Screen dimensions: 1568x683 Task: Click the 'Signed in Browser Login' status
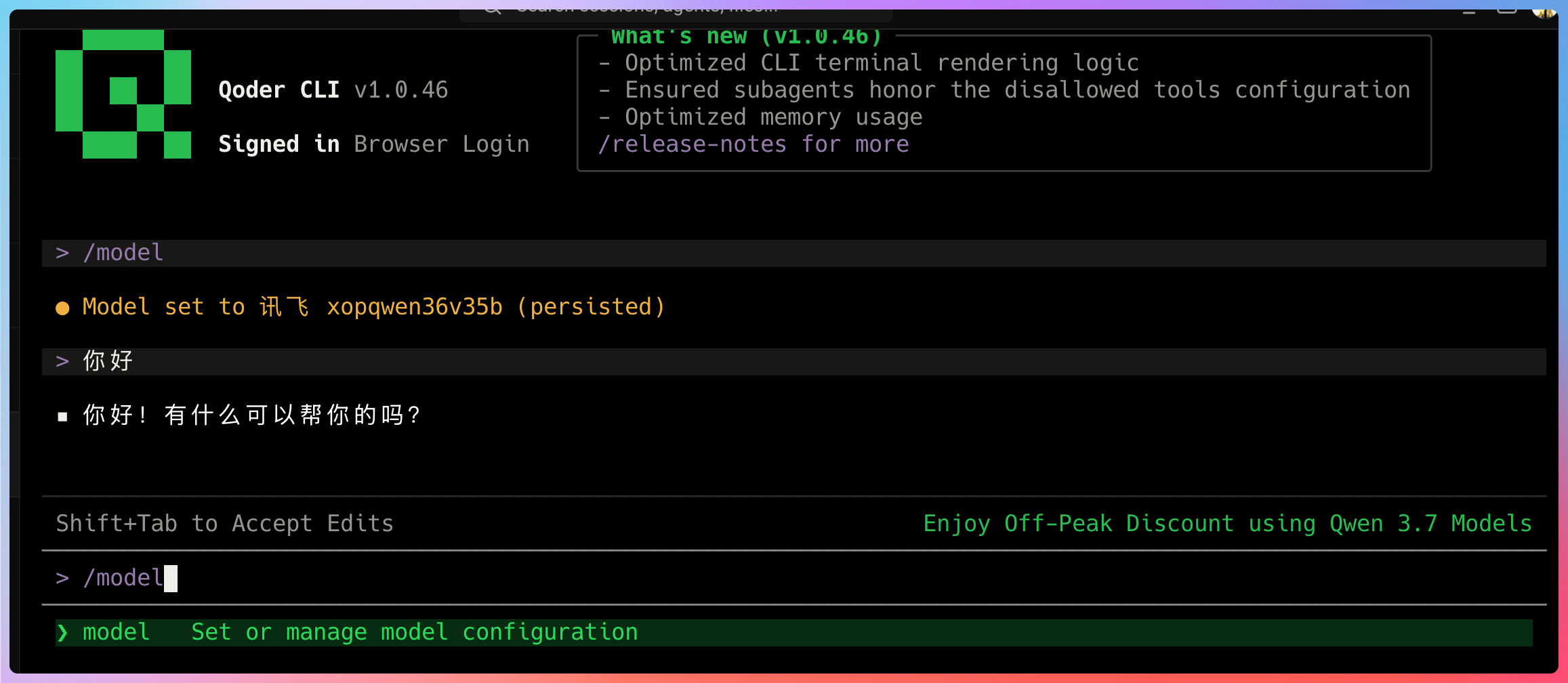pos(374,144)
